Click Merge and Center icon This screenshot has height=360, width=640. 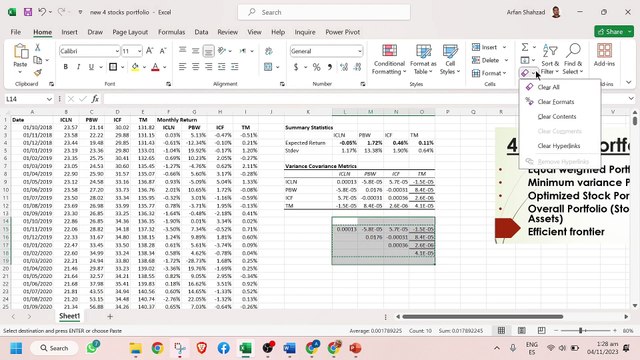268,67
